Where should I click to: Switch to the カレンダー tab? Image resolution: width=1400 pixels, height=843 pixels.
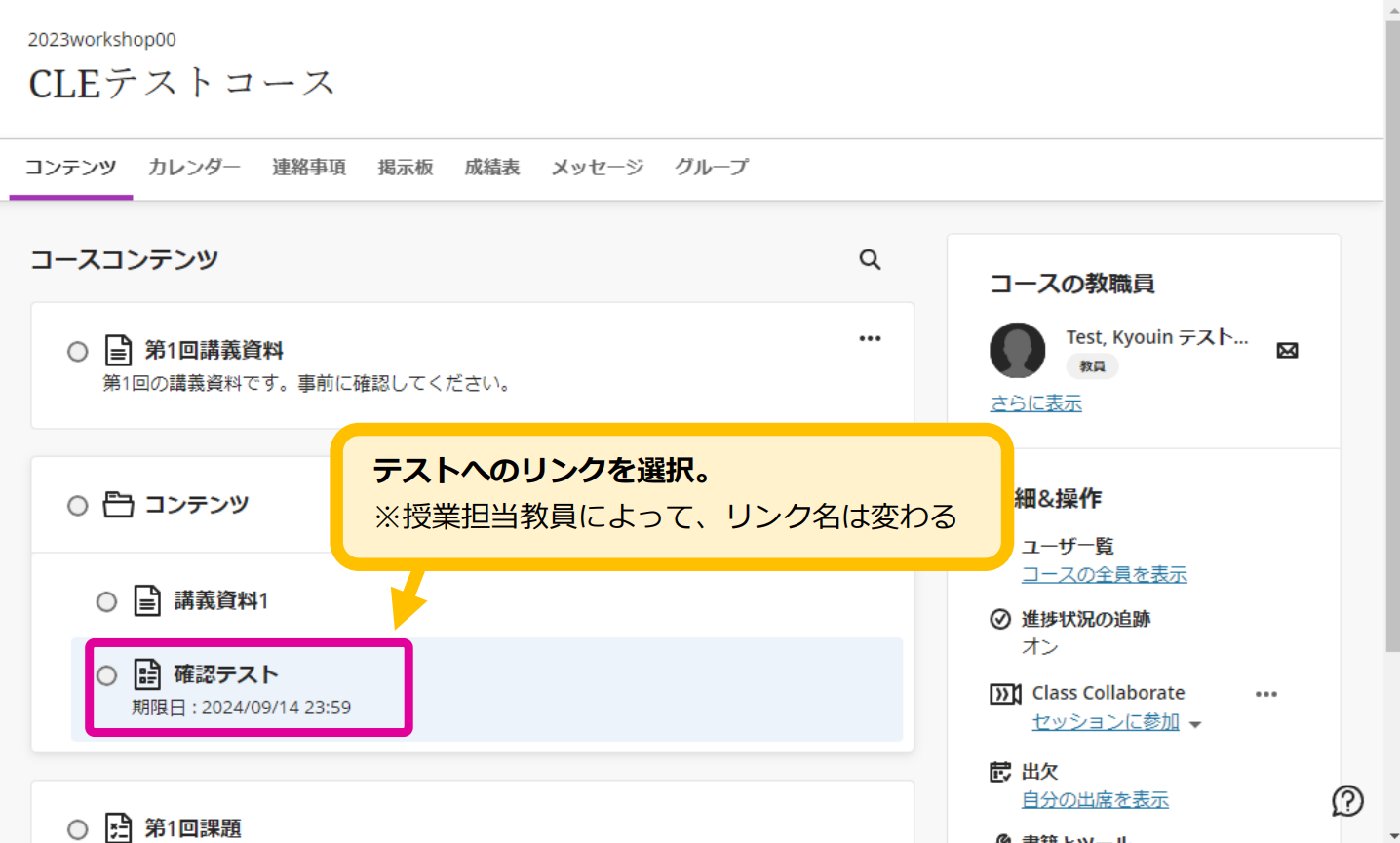pyautogui.click(x=194, y=167)
